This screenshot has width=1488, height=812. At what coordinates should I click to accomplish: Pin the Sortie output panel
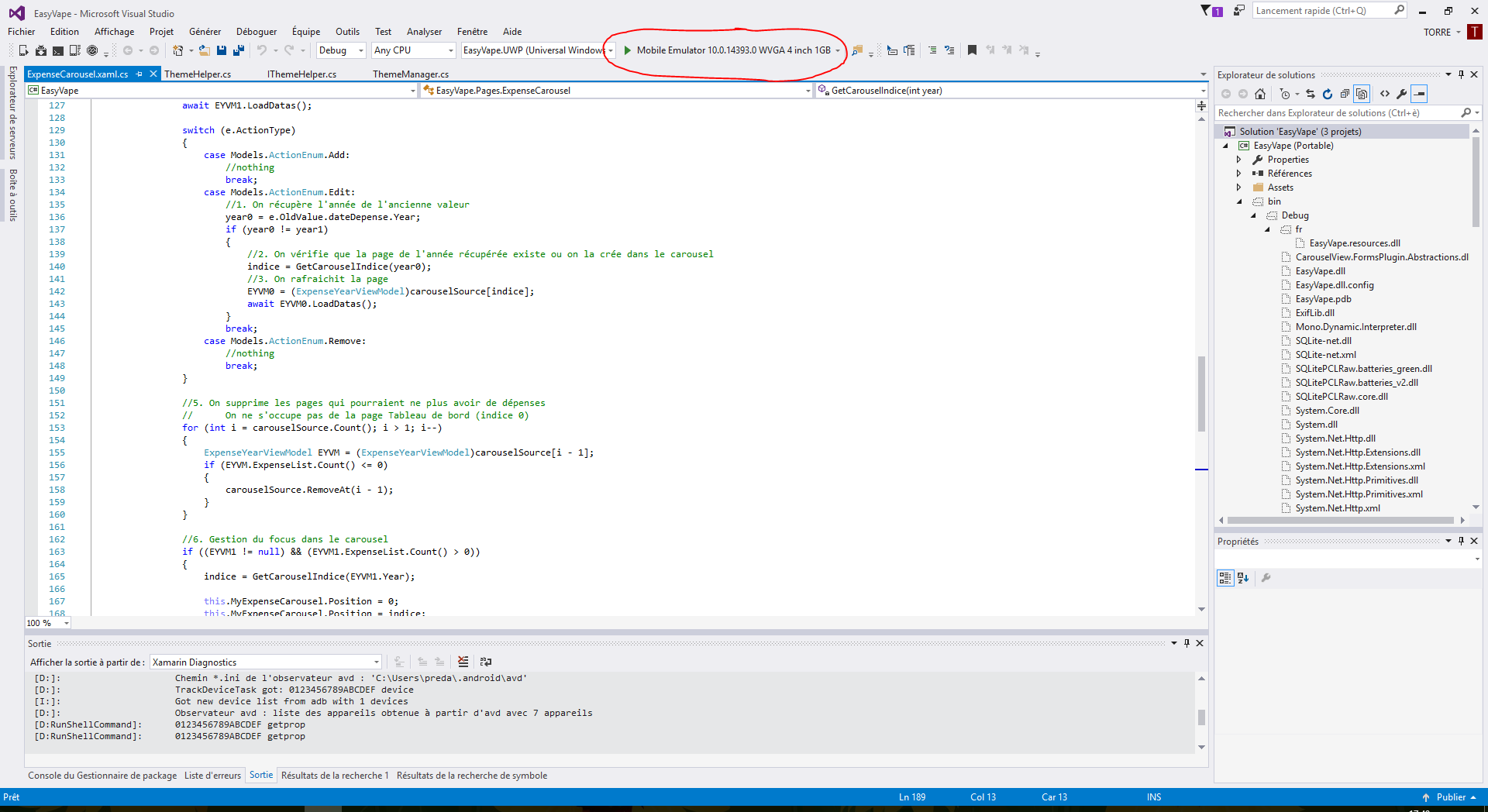tap(1187, 642)
